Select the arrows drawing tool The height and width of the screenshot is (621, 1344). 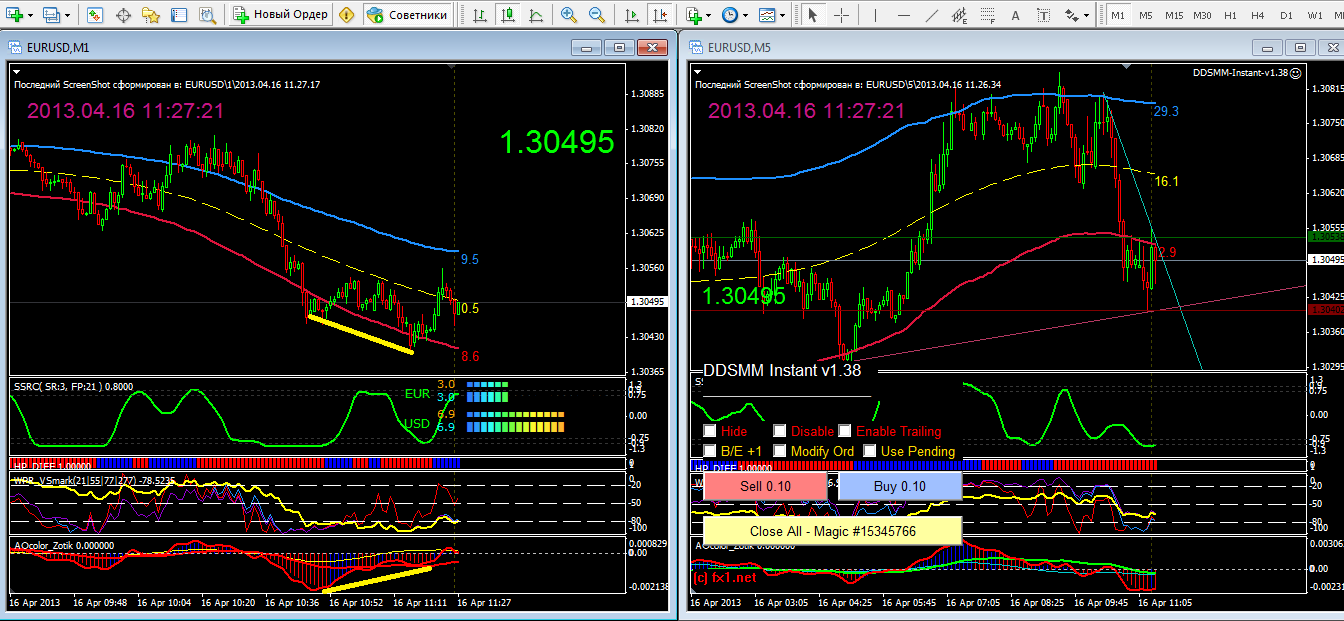[x=1072, y=15]
